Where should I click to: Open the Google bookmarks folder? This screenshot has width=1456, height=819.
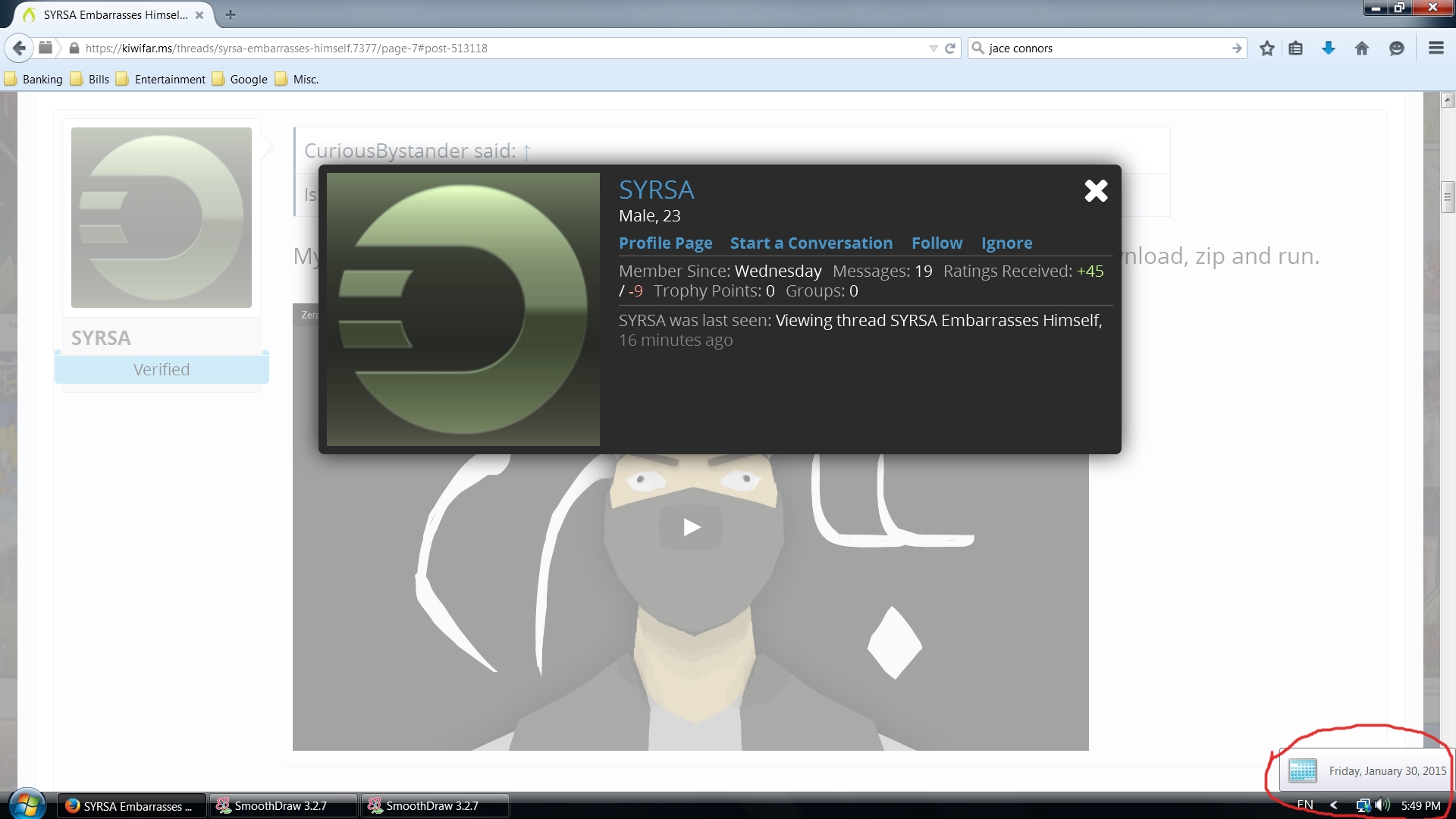point(240,79)
